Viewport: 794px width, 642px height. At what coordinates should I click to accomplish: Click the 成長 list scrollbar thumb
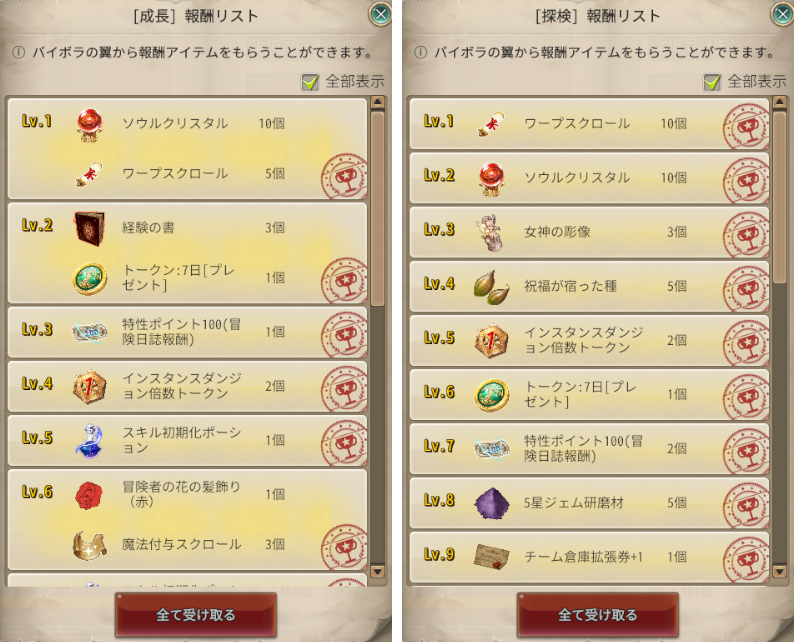pyautogui.click(x=377, y=208)
